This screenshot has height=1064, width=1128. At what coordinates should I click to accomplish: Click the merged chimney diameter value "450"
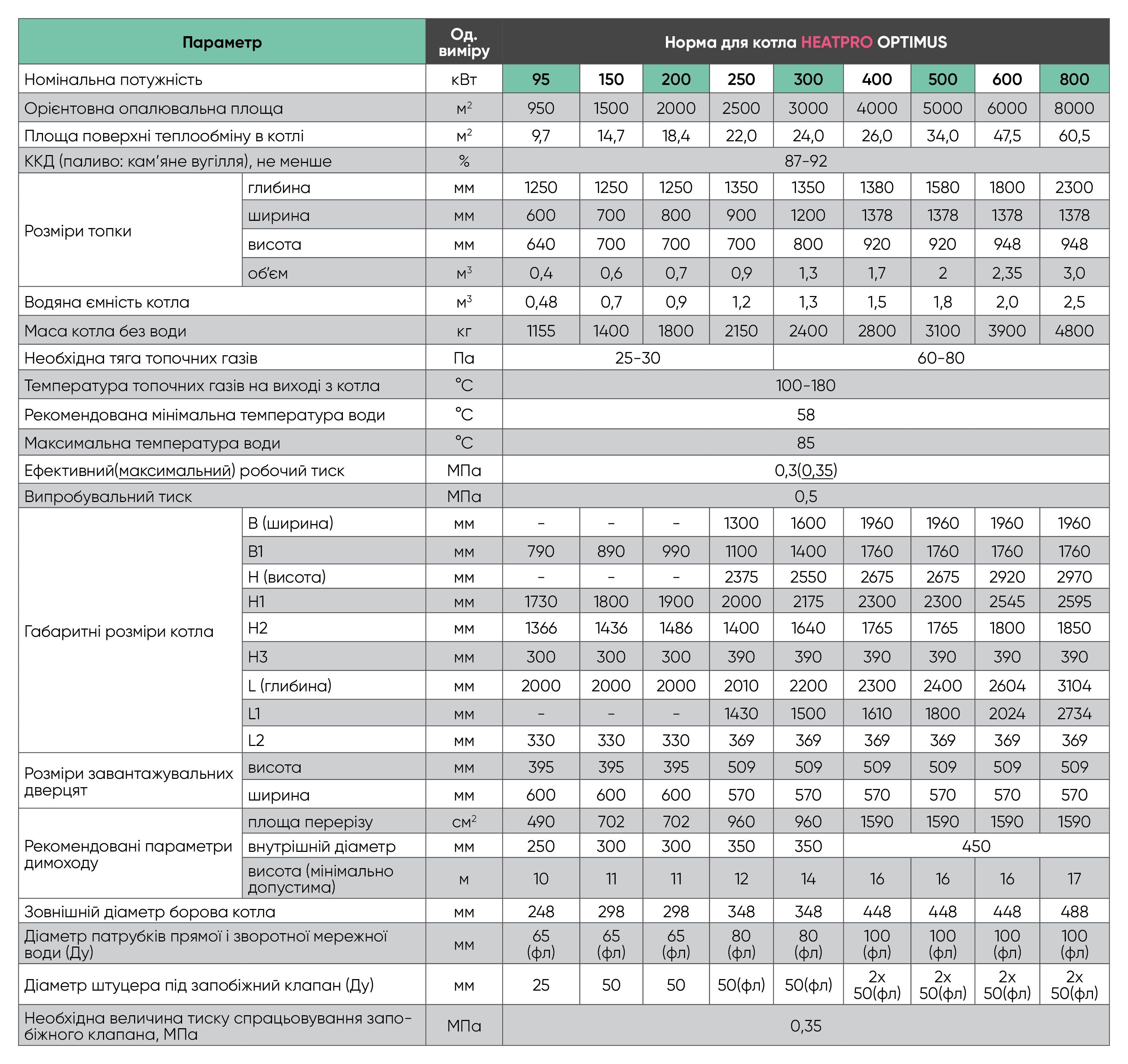[976, 846]
